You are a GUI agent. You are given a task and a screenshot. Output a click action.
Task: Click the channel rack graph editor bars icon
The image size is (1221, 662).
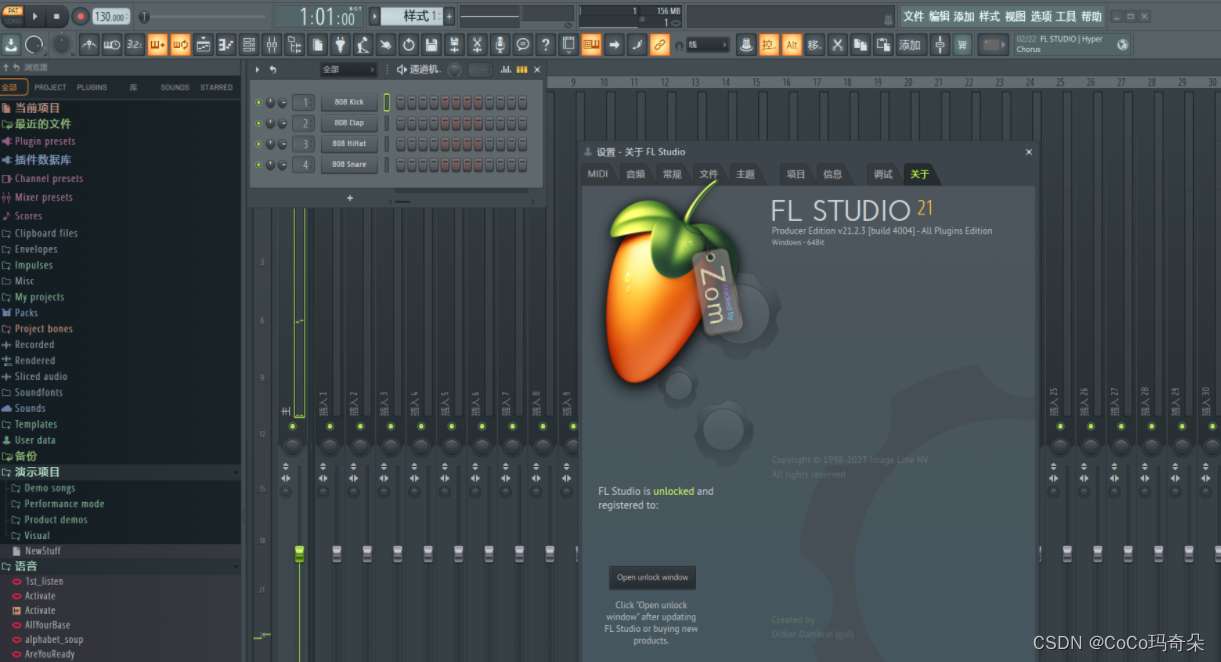[x=506, y=69]
